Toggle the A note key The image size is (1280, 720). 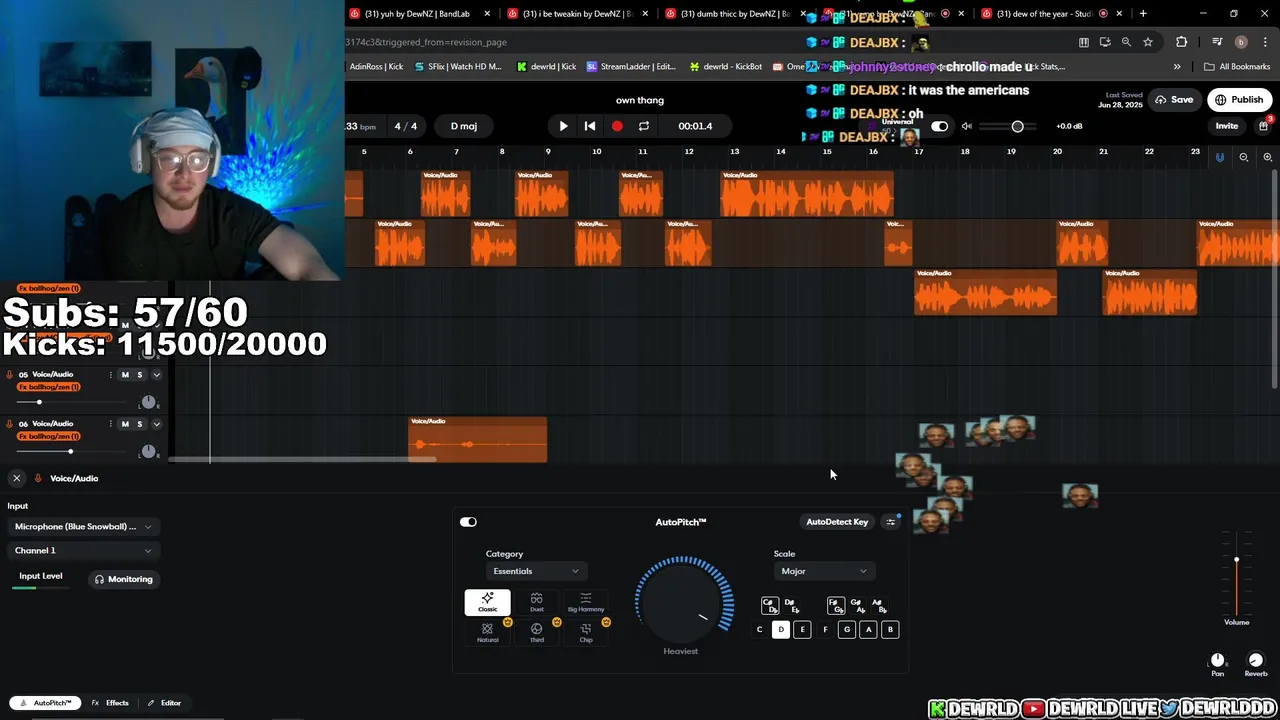[x=868, y=629]
